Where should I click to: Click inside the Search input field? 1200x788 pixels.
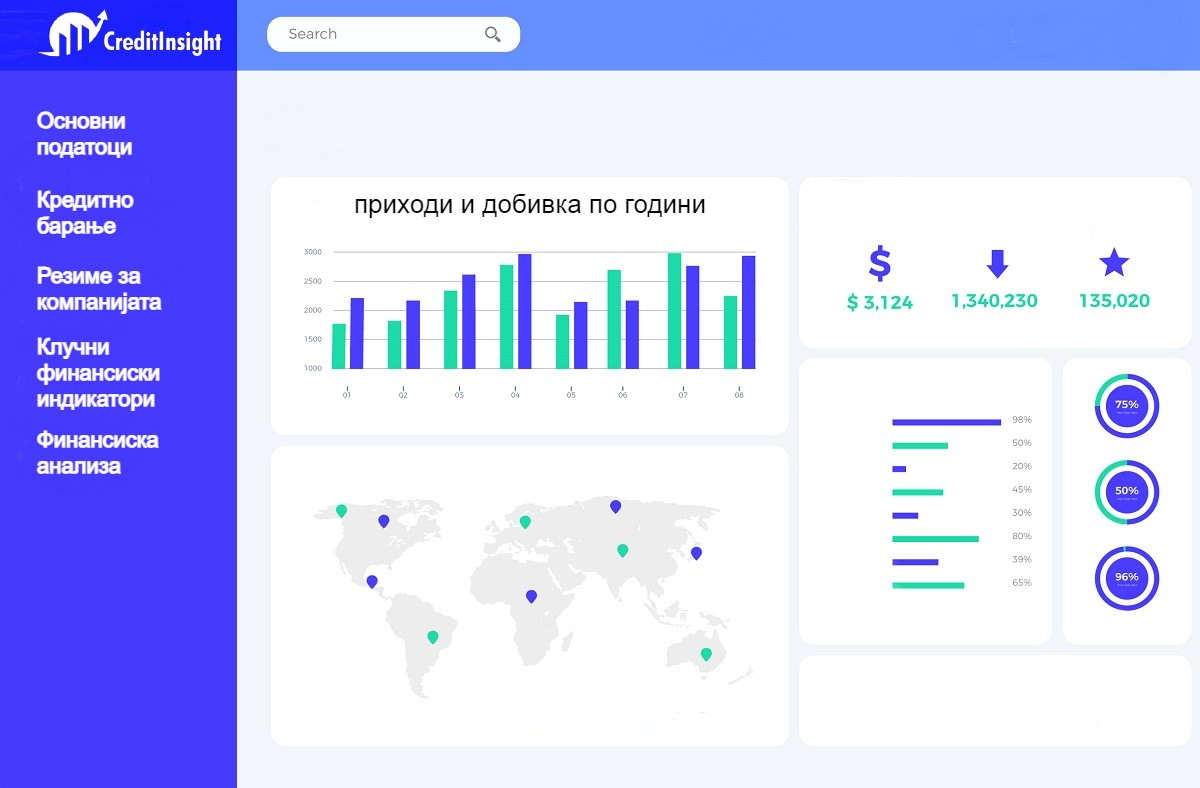coord(380,34)
